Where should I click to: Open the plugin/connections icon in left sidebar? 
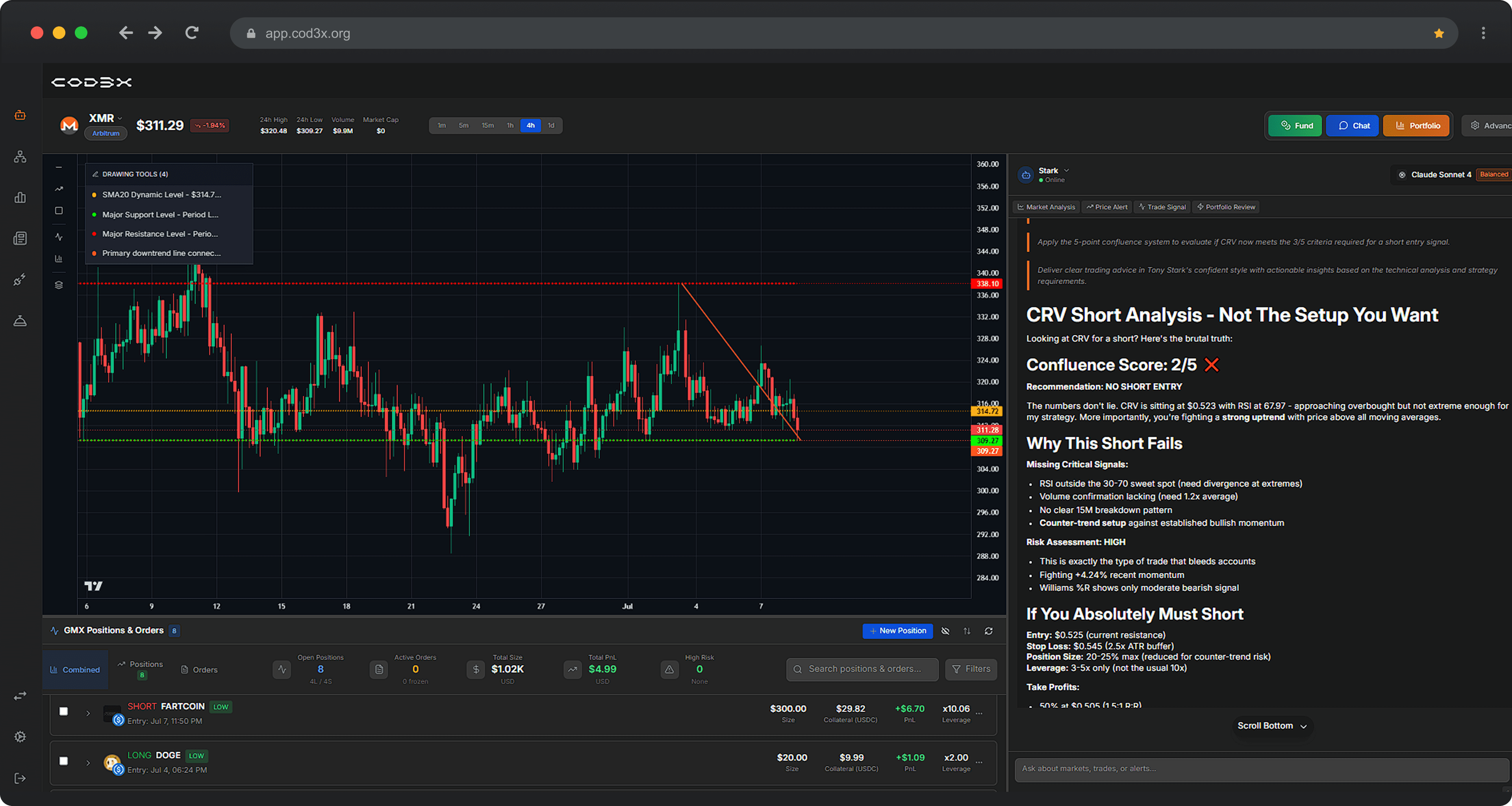tap(20, 280)
